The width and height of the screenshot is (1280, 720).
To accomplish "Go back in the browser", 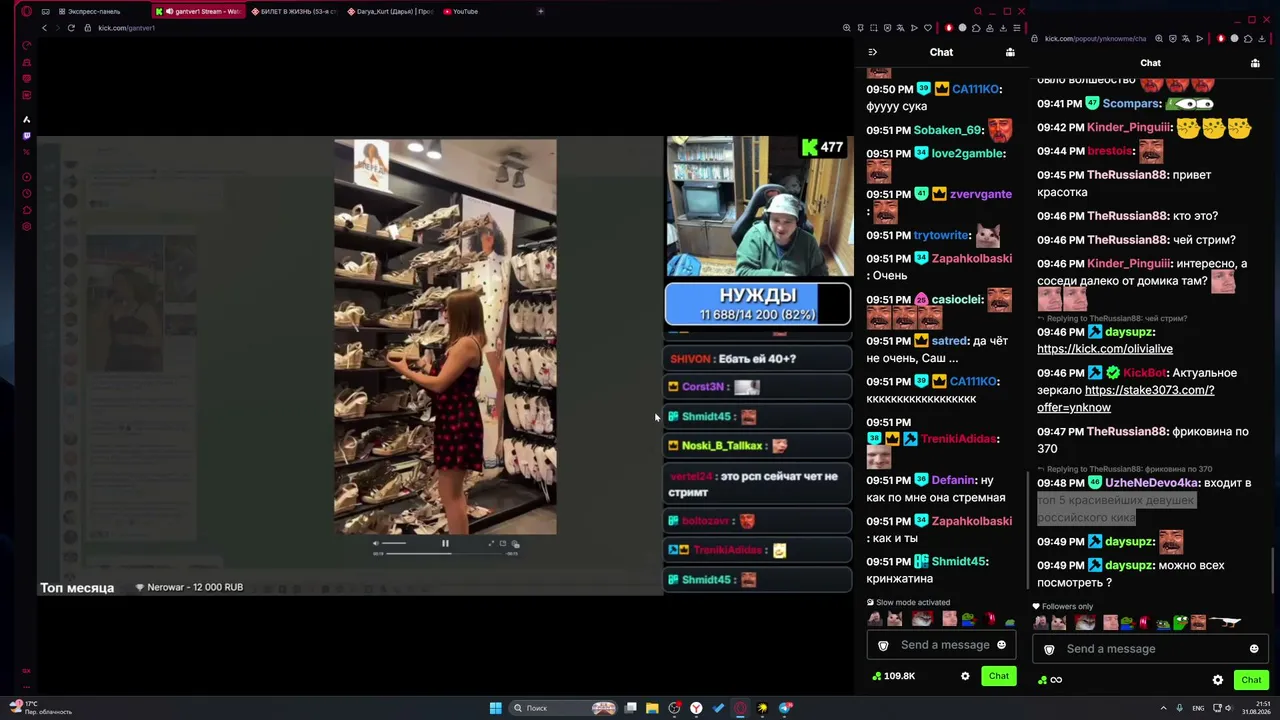I will 44,28.
